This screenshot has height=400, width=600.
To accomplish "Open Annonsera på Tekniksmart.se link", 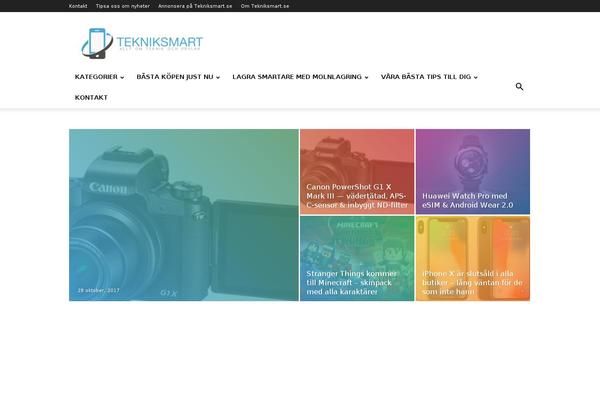I will (x=195, y=6).
